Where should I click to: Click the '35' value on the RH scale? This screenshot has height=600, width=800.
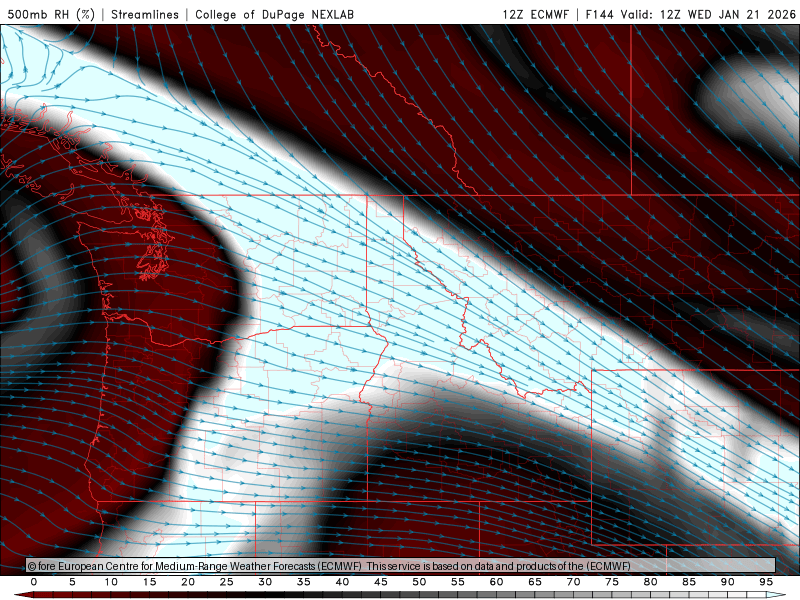point(304,582)
